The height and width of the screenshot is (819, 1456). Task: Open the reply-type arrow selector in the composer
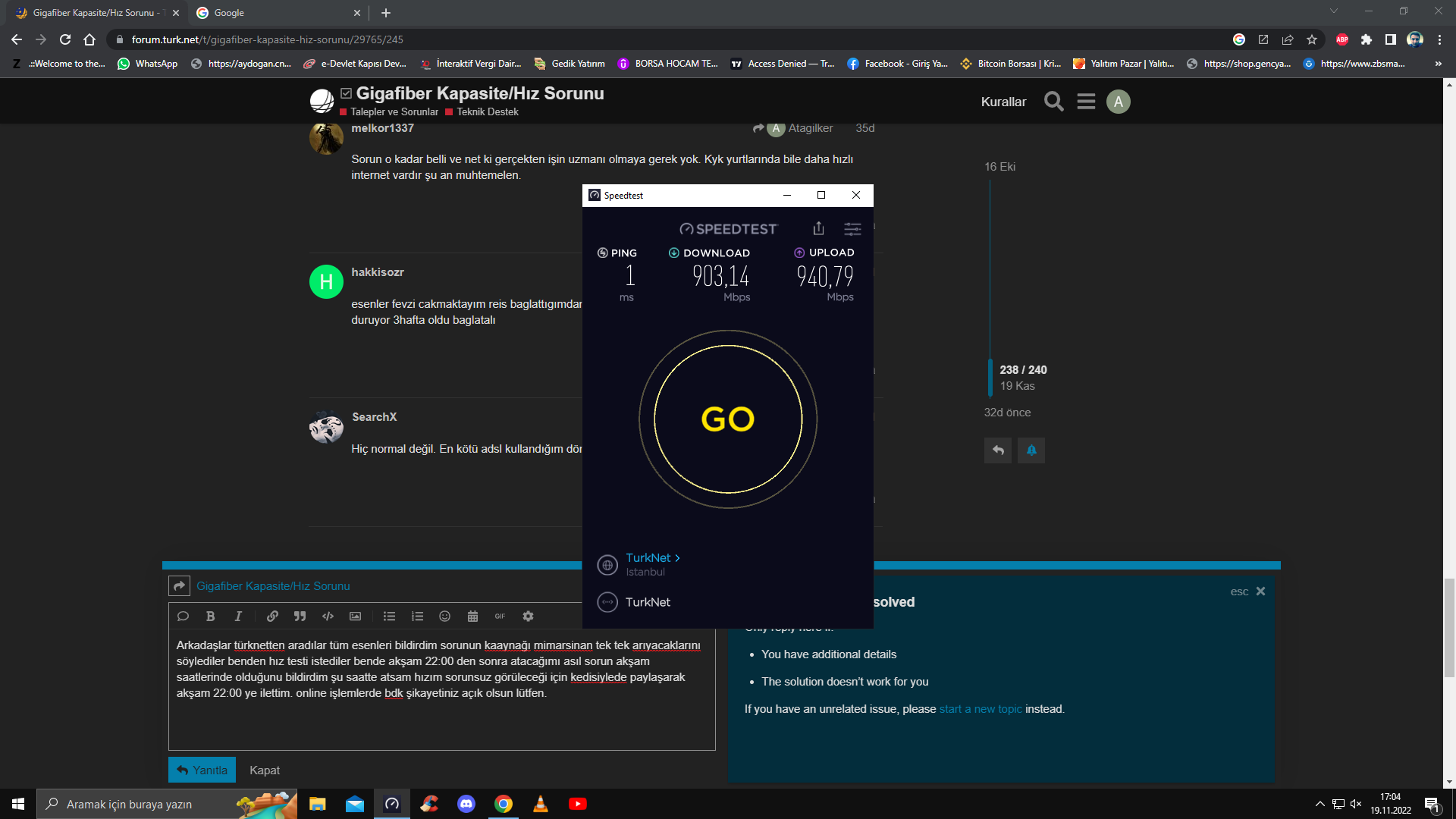[x=179, y=585]
